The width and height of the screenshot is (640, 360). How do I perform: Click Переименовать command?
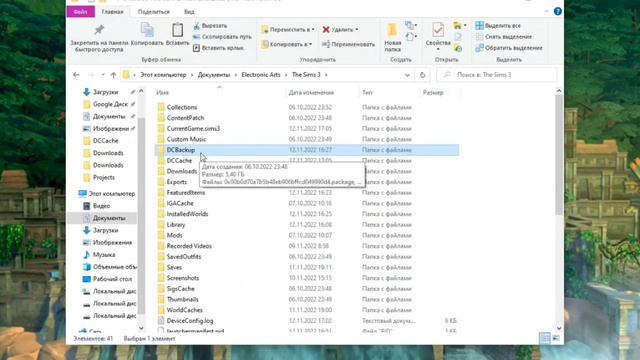[348, 44]
